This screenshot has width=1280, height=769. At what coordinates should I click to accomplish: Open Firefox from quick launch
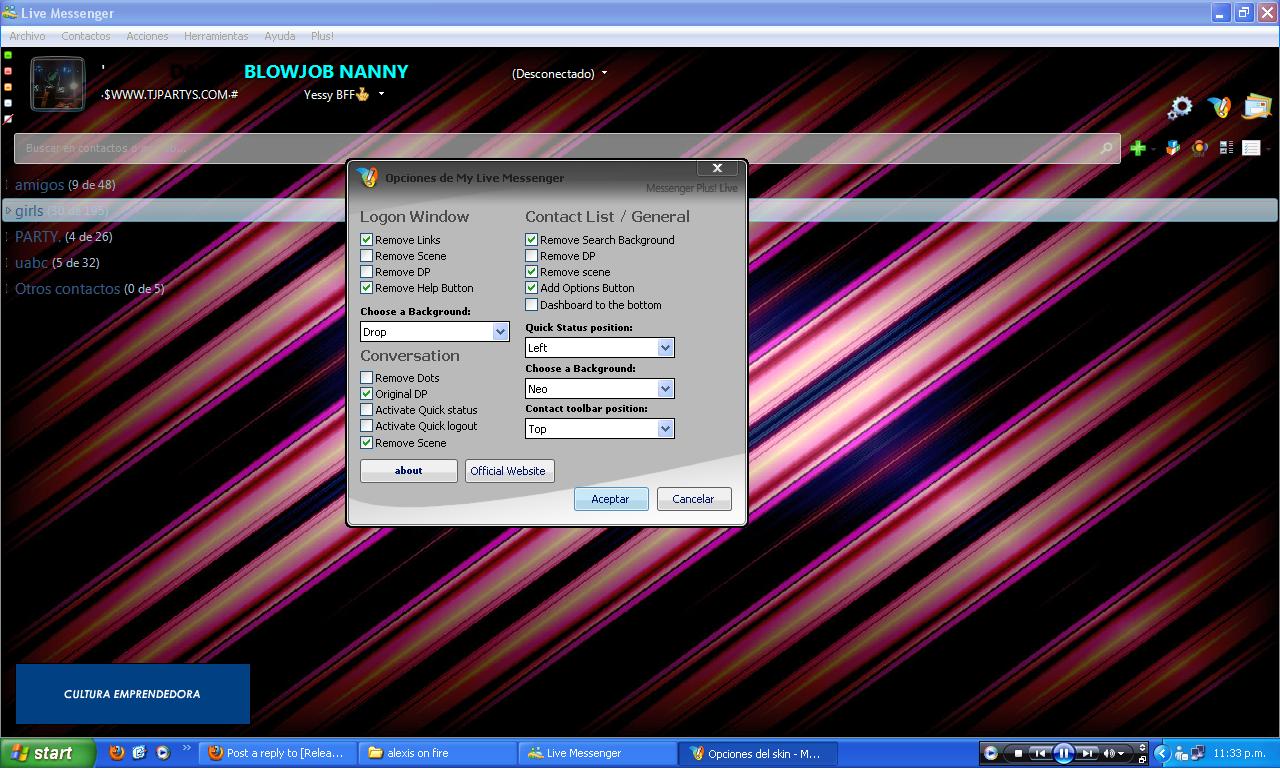point(117,753)
